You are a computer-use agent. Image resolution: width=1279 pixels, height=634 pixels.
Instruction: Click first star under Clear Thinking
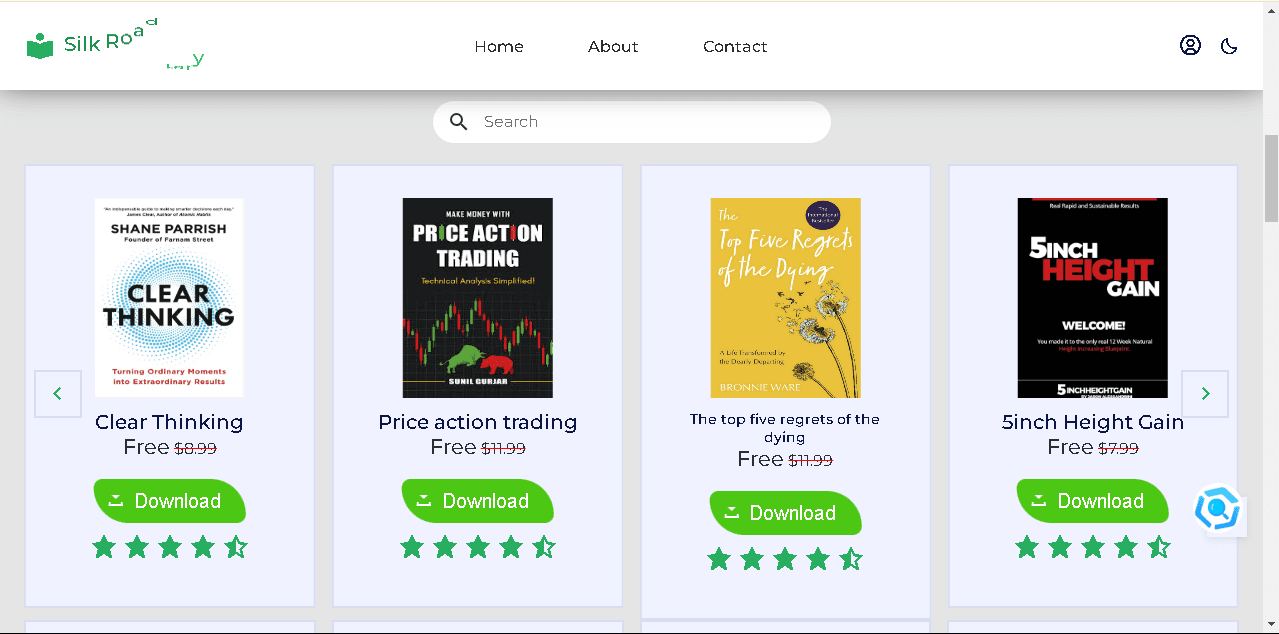click(104, 547)
